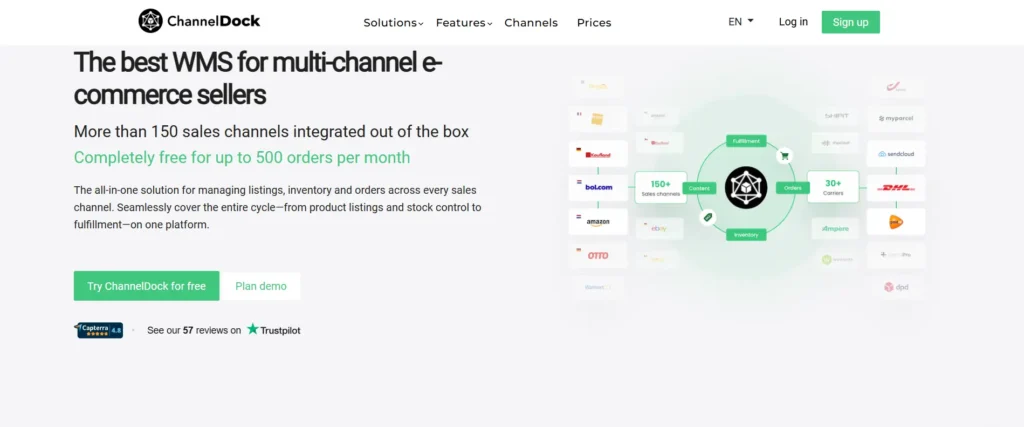Click the Plan demo button

pos(261,286)
